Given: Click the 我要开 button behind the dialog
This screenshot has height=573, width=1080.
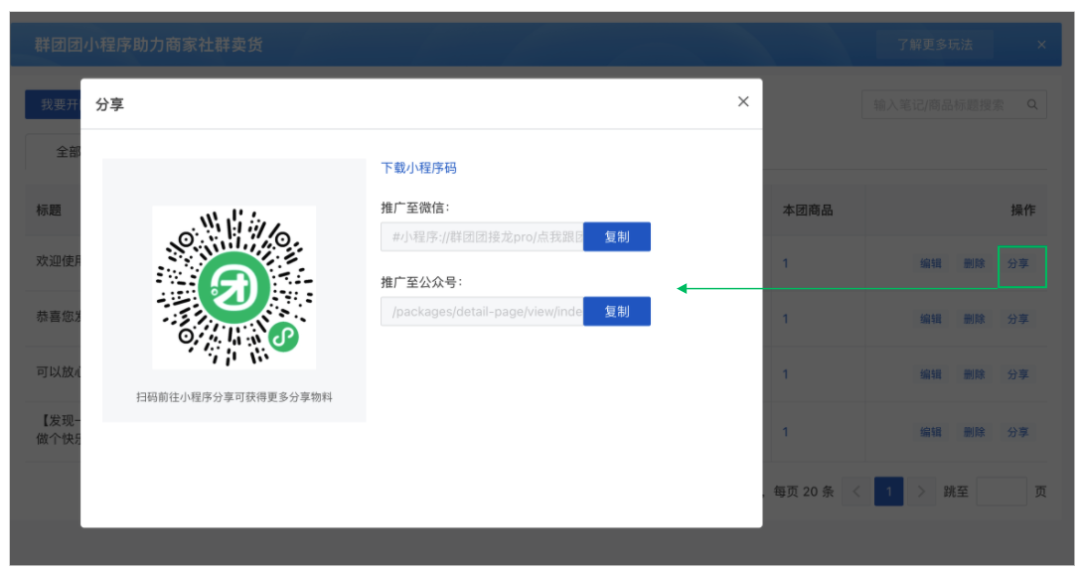Looking at the screenshot, I should point(53,105).
